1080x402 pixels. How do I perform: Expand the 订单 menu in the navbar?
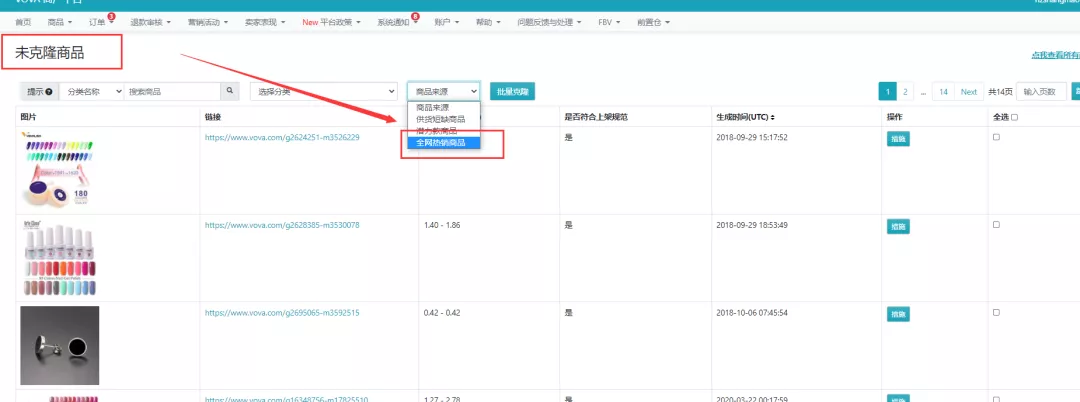point(101,22)
